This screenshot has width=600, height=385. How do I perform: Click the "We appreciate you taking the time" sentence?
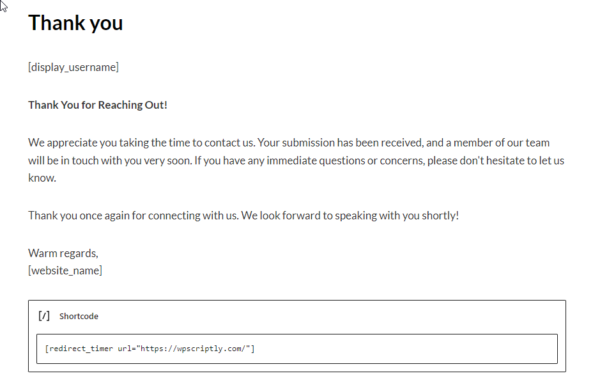point(141,143)
